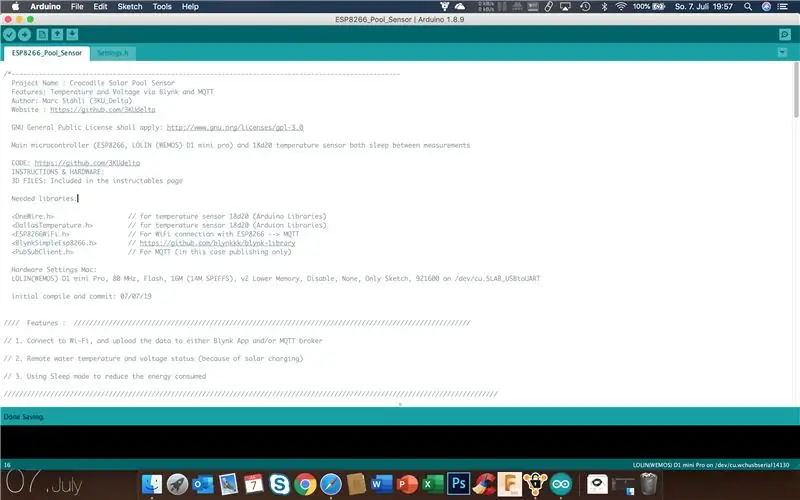This screenshot has width=800, height=500.
Task: Open Calendar from the dock
Action: [254, 484]
